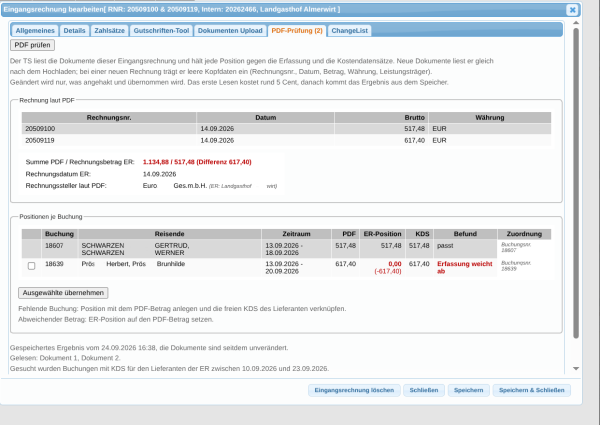600x425 pixels.
Task: Click Ausgewählte übernehmen button
Action: (x=63, y=293)
